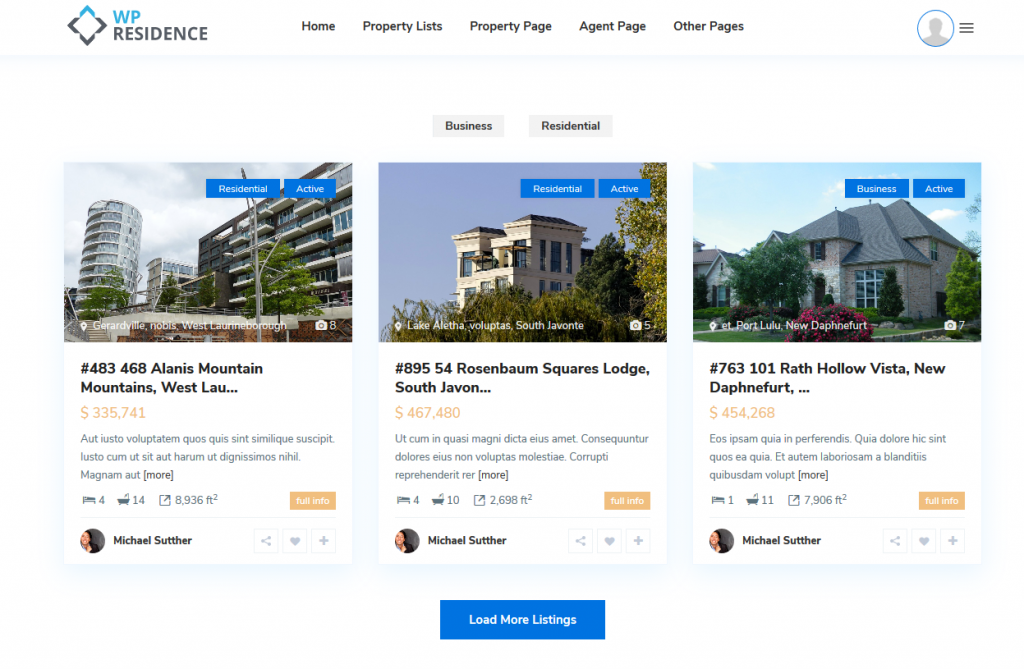Image resolution: width=1024 pixels, height=669 pixels.
Task: Favorite the Rath Hollow Vista listing
Action: click(923, 541)
